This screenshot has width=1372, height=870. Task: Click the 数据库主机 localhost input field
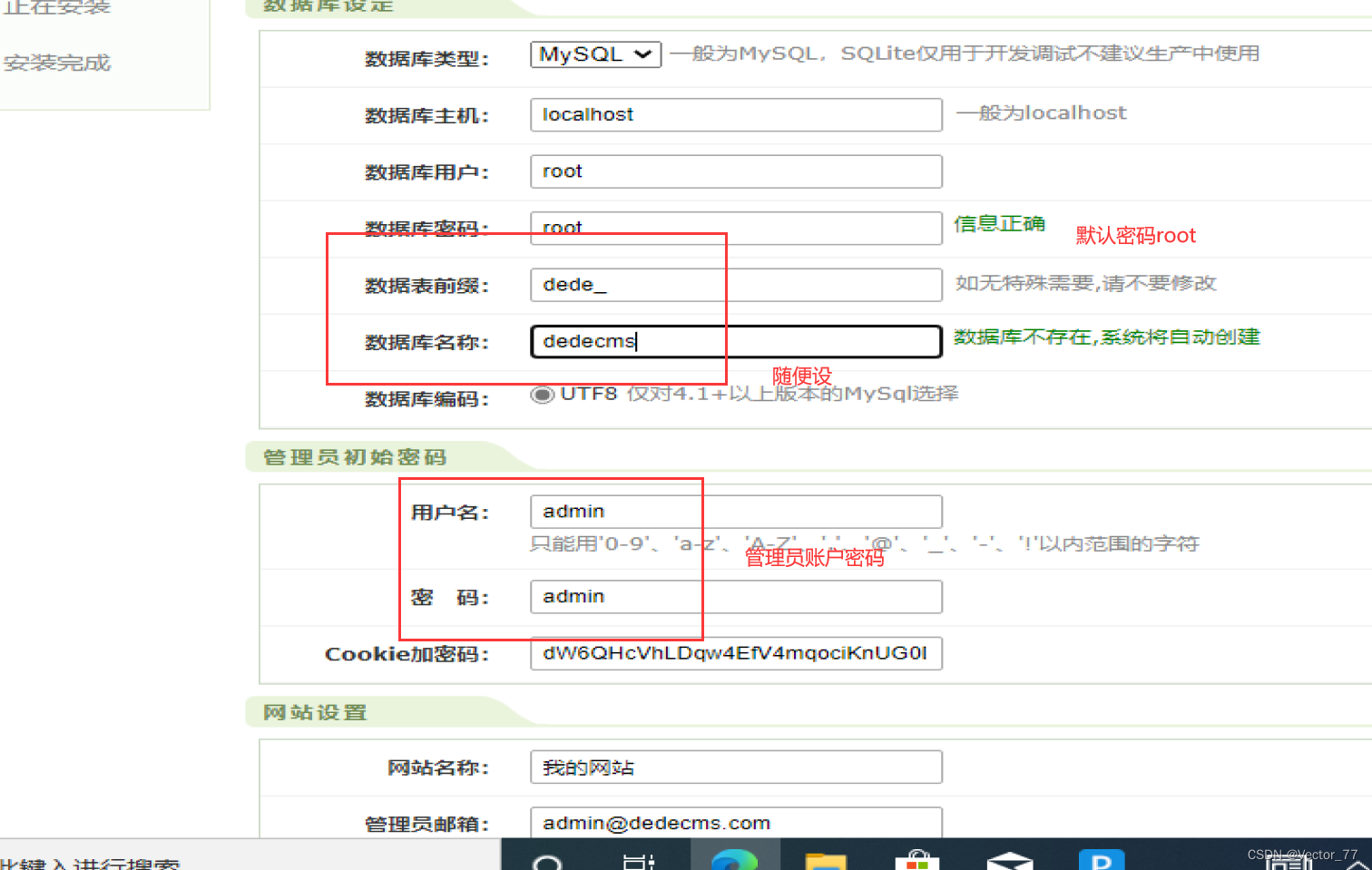(x=736, y=114)
